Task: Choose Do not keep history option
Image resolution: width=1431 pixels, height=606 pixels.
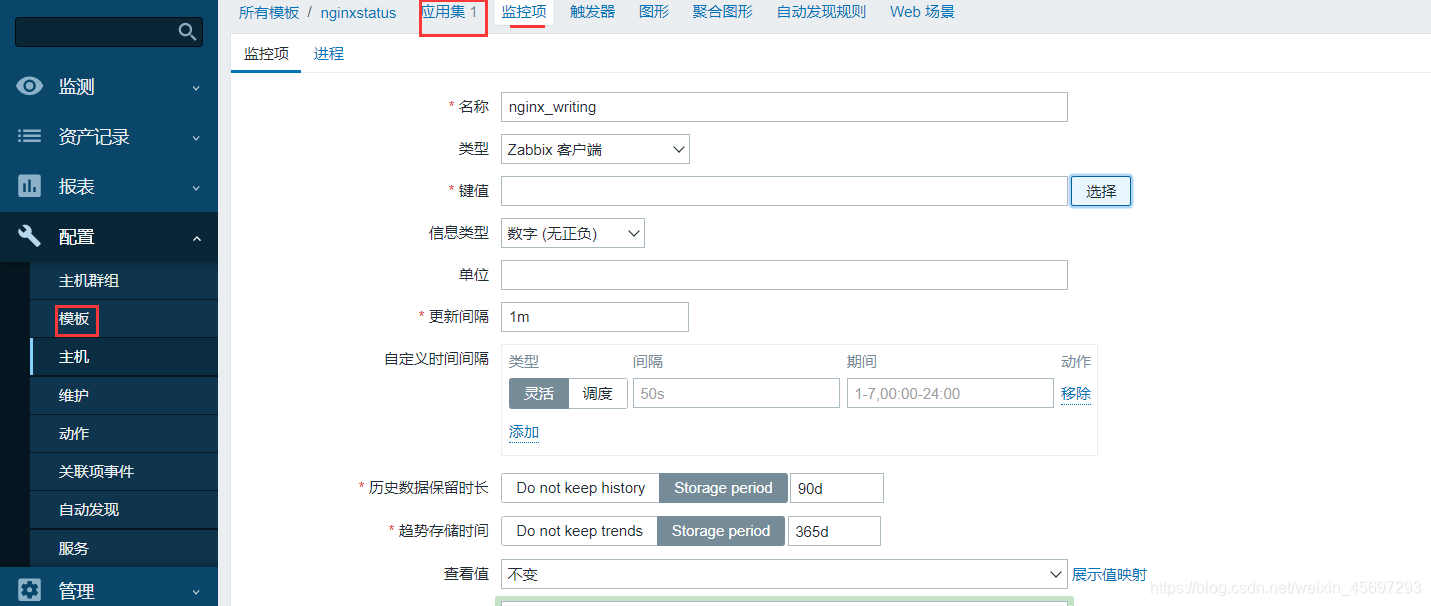Action: [x=580, y=488]
